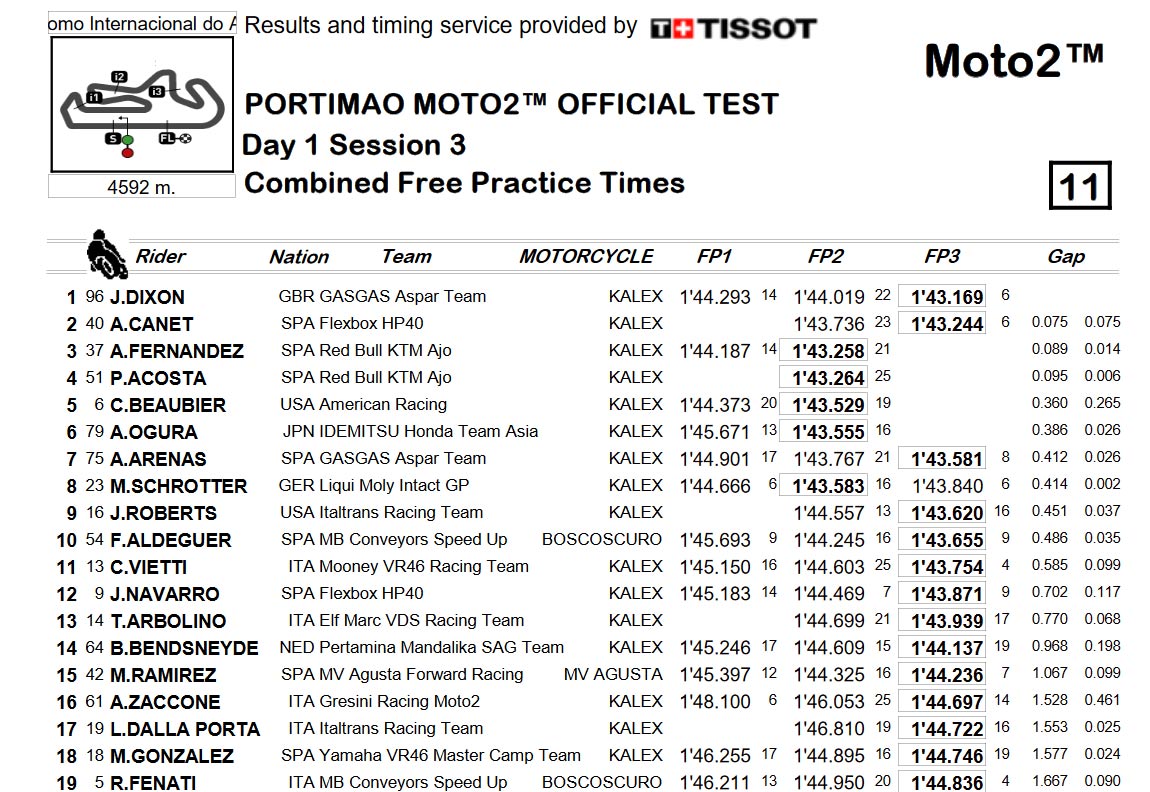The image size is (1150, 792).
Task: Click the motorcycle rider icon
Action: pyautogui.click(x=107, y=254)
